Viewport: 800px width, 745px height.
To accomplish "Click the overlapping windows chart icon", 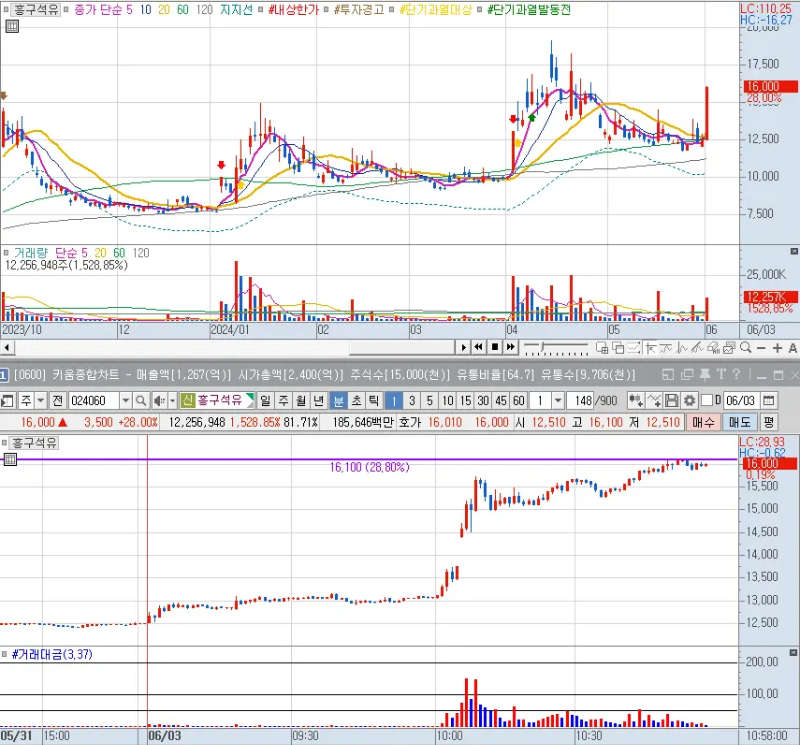I will [x=618, y=348].
